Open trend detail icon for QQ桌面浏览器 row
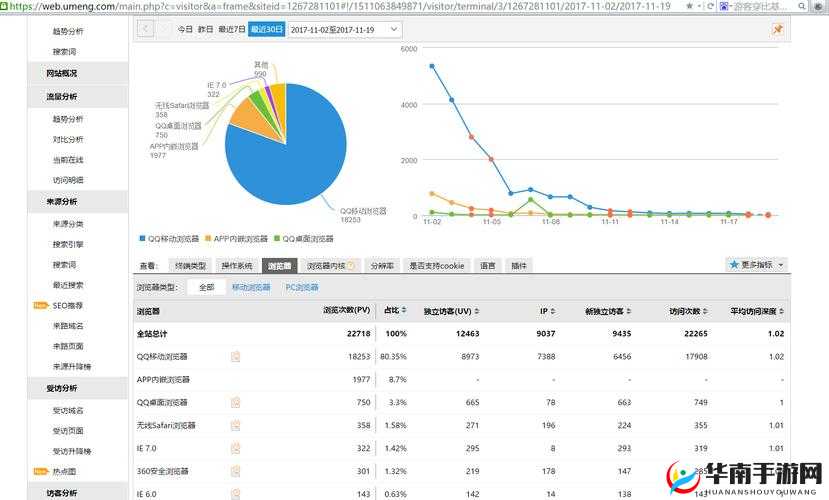The width and height of the screenshot is (829, 500). click(x=235, y=403)
